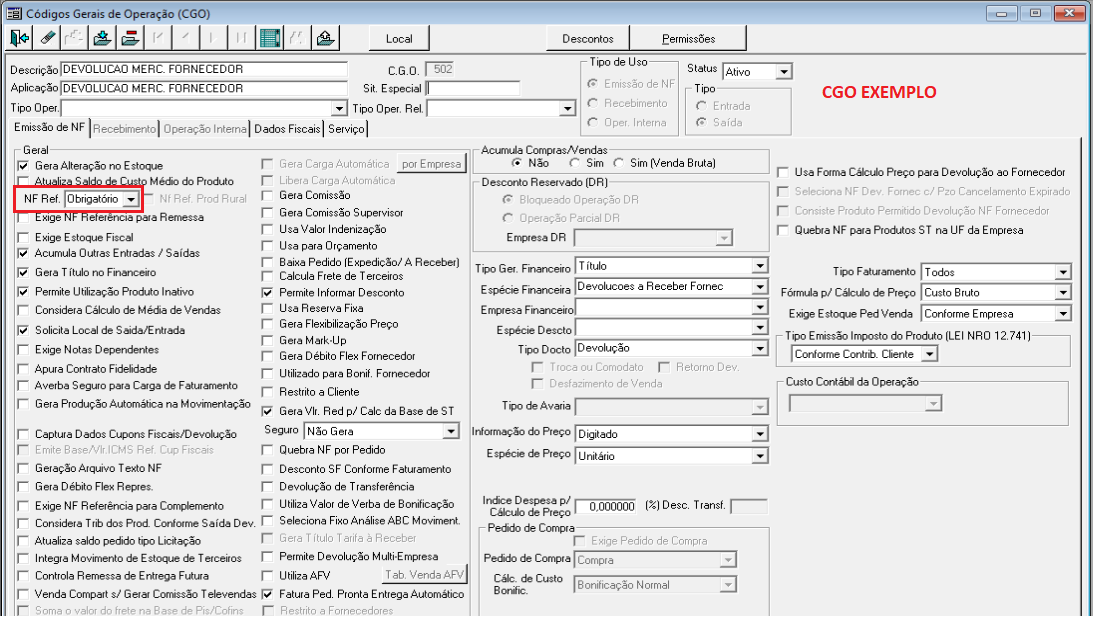Enable Quebra NF por Pedido checkbox
The image size is (1098, 621).
point(267,450)
